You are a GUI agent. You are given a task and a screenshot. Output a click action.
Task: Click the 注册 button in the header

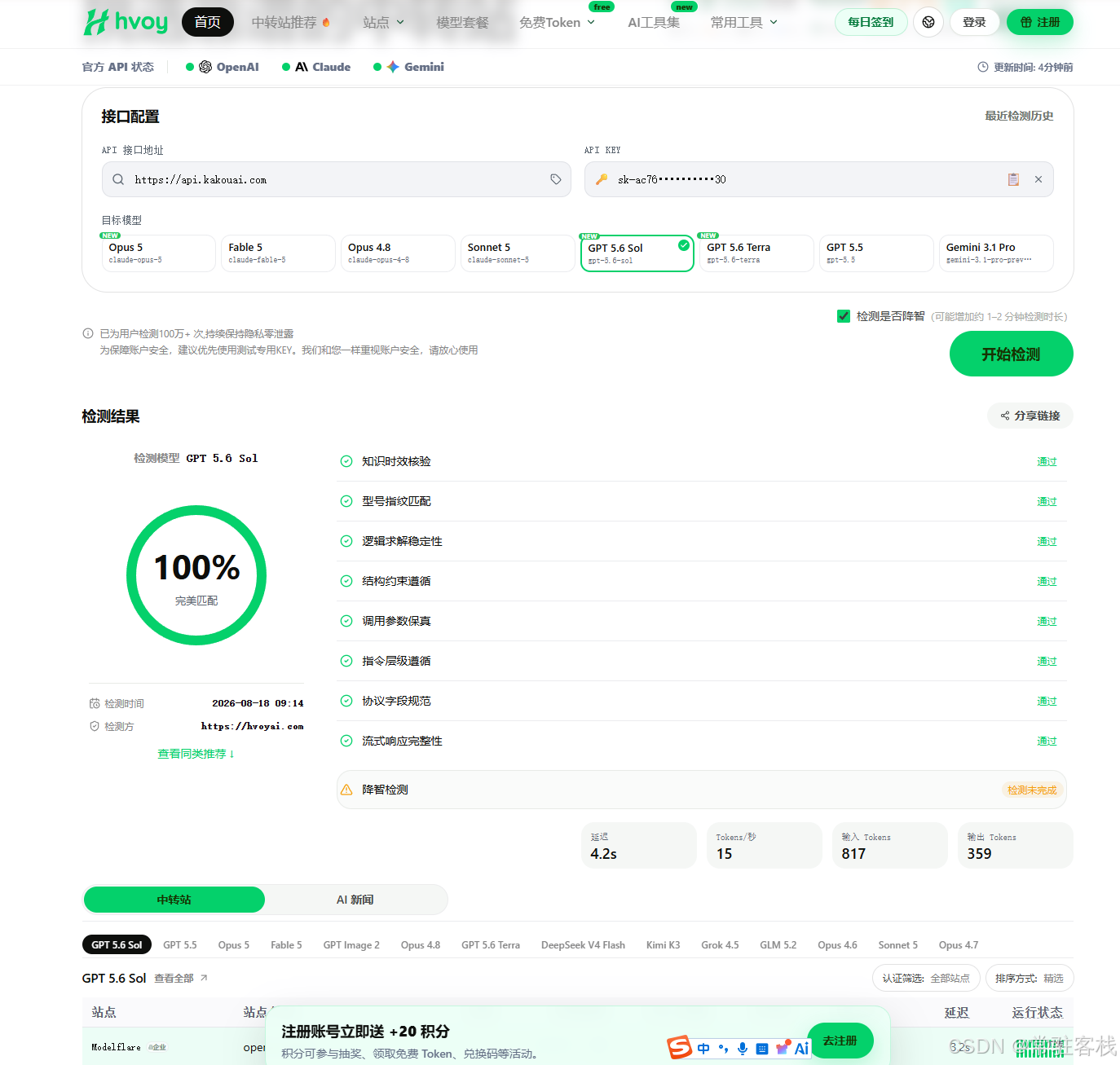tap(1040, 22)
